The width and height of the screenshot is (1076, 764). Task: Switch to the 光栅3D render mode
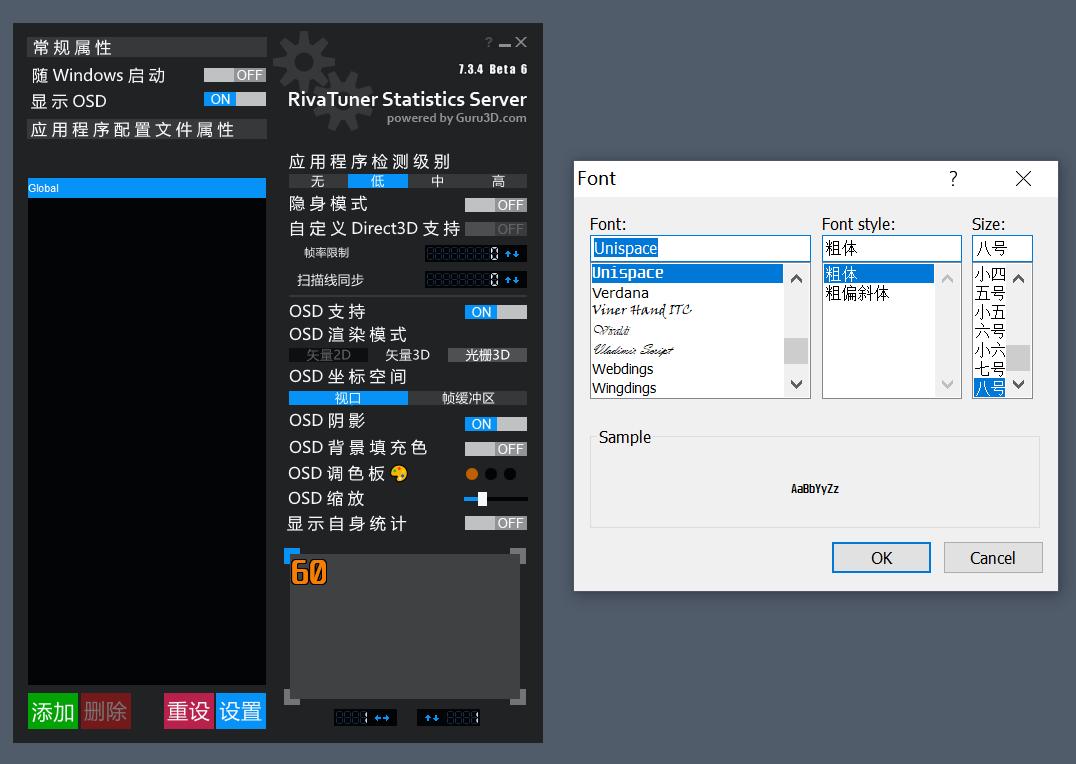click(487, 355)
